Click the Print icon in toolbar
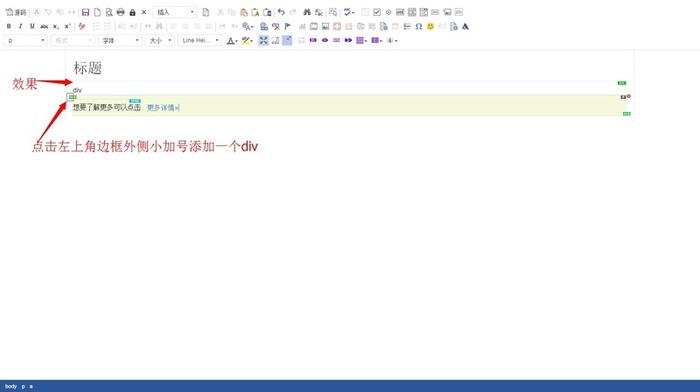The height and width of the screenshot is (392, 700). [121, 12]
